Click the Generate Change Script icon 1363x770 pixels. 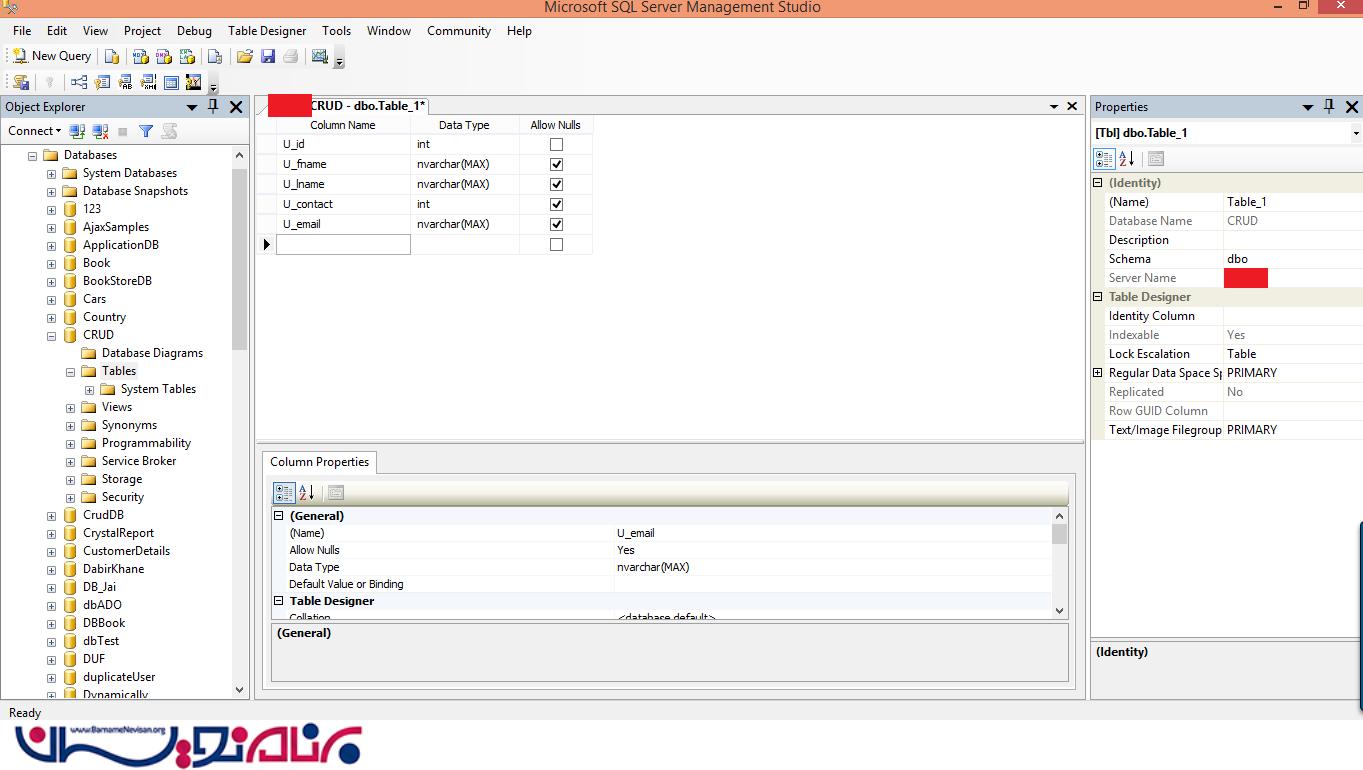(21, 83)
